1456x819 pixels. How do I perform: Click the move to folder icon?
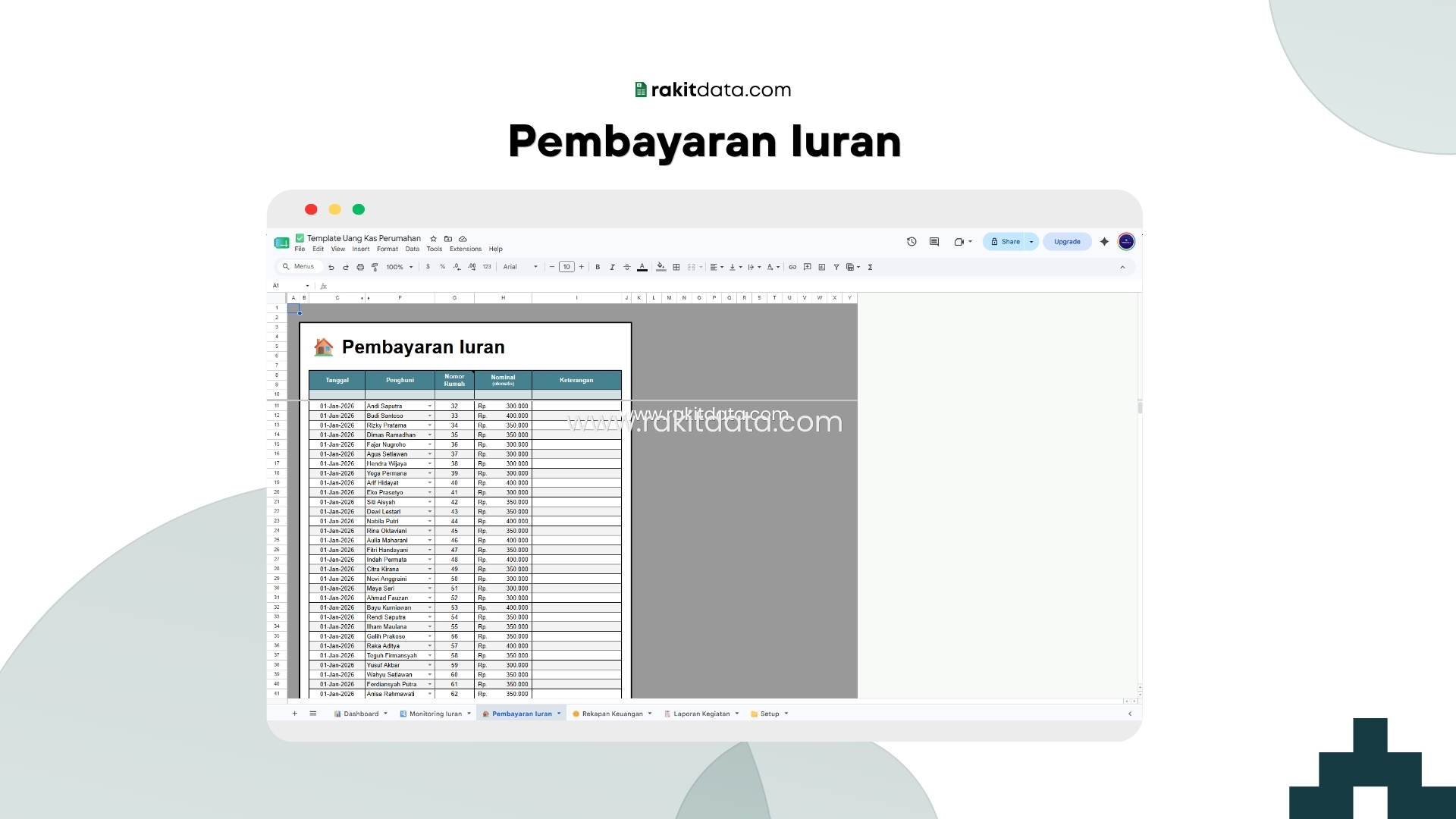click(448, 239)
